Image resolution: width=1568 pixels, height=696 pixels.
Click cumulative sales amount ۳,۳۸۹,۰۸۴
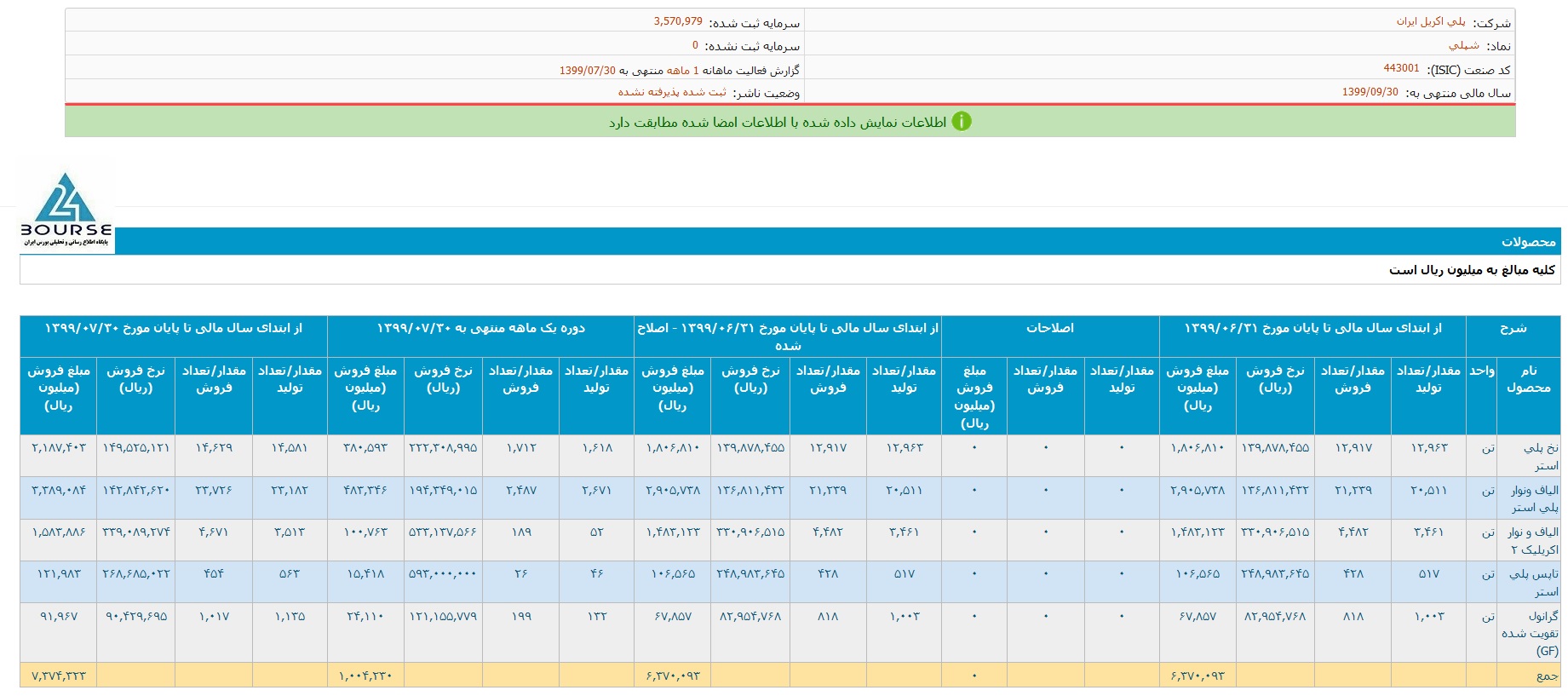pyautogui.click(x=59, y=490)
